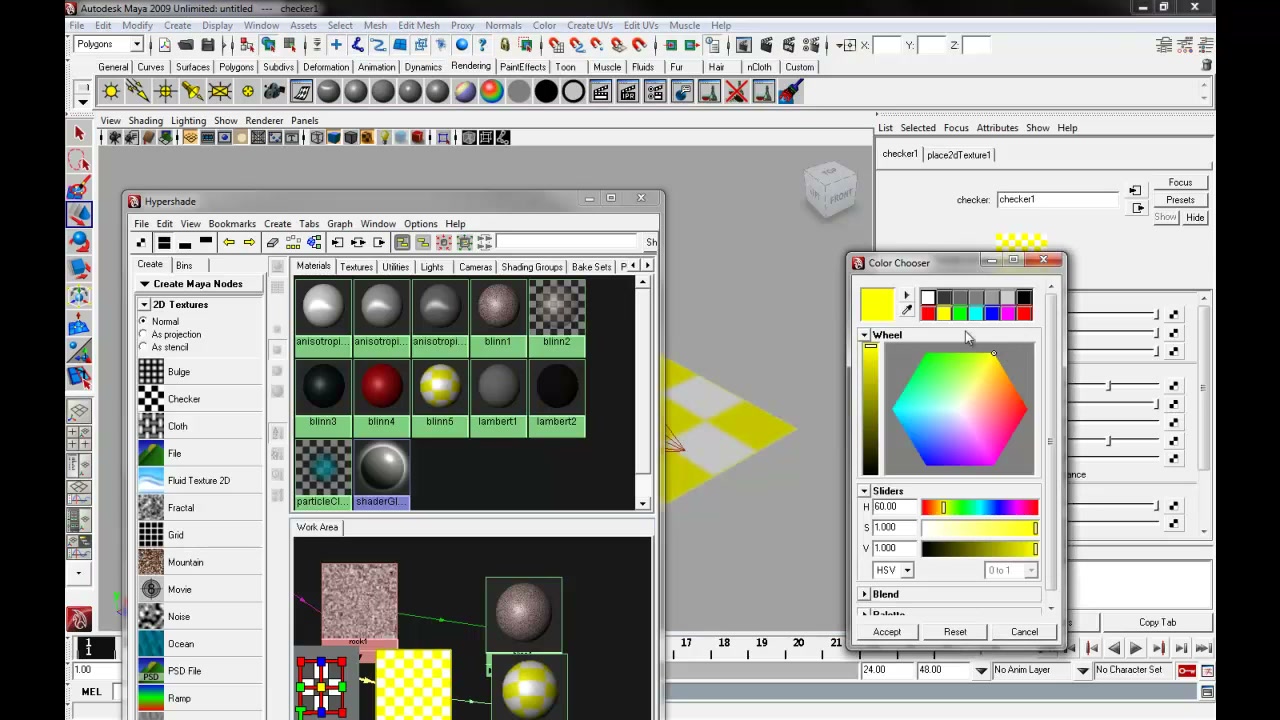Screen dimensions: 1280x720
Task: Collapse the Wheel section in Color Chooser
Action: click(x=864, y=335)
